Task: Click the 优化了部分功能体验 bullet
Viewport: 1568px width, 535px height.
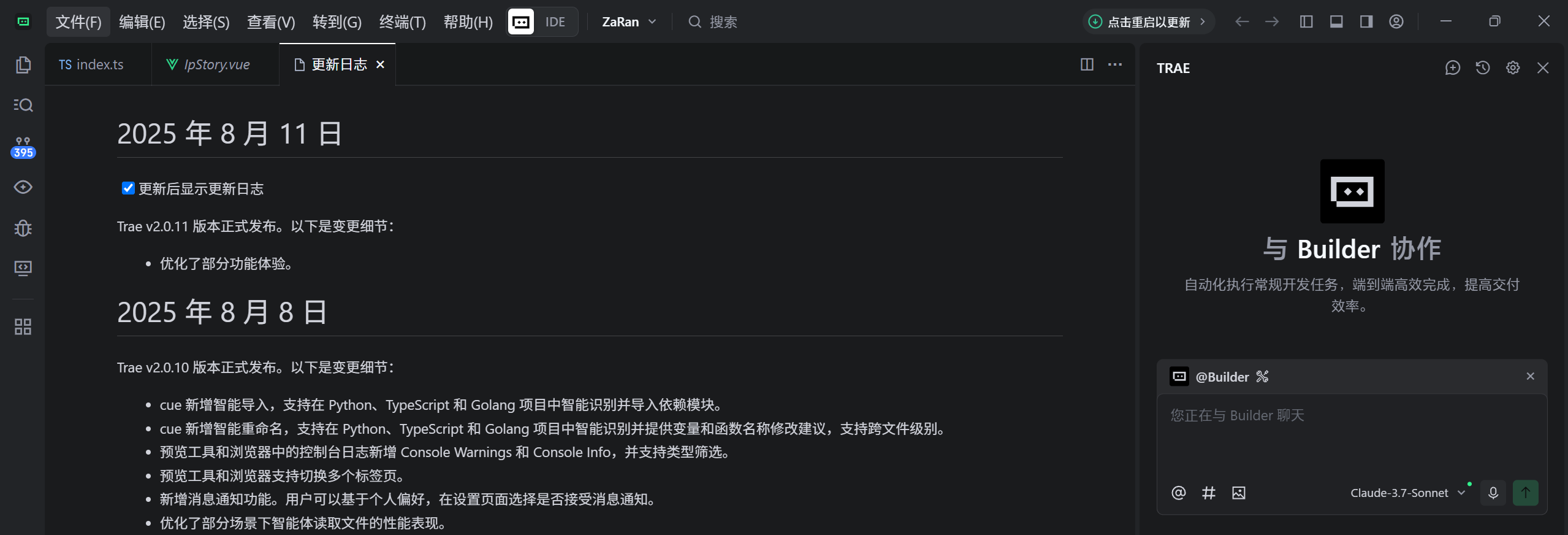Action: (x=227, y=264)
